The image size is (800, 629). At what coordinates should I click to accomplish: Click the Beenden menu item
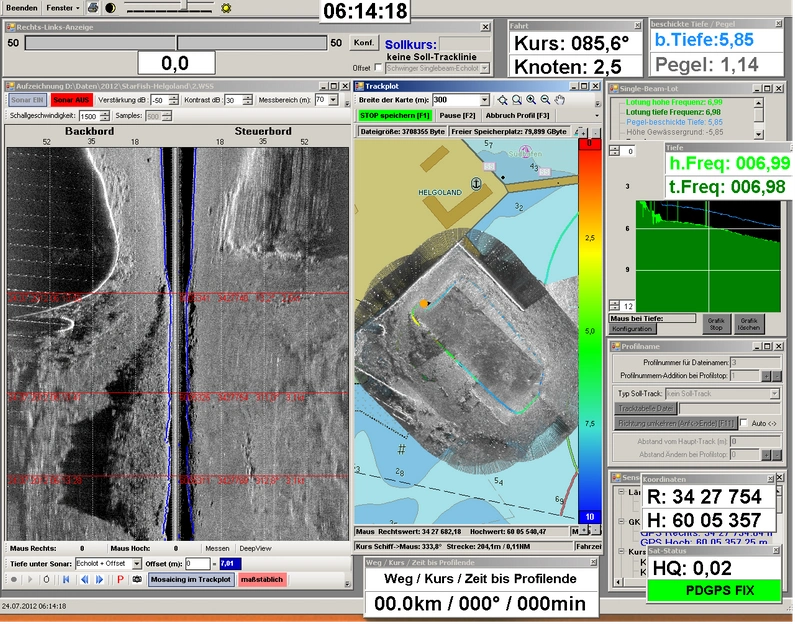click(20, 6)
